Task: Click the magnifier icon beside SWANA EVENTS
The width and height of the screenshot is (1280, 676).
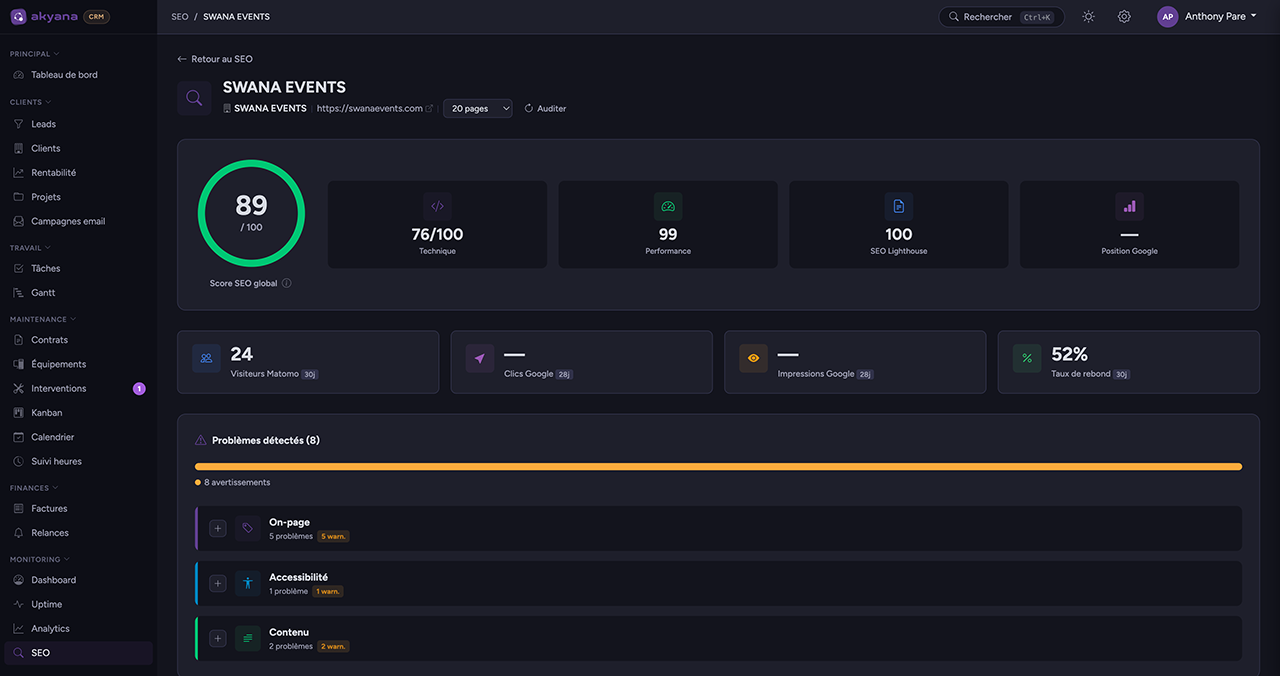Action: [194, 97]
